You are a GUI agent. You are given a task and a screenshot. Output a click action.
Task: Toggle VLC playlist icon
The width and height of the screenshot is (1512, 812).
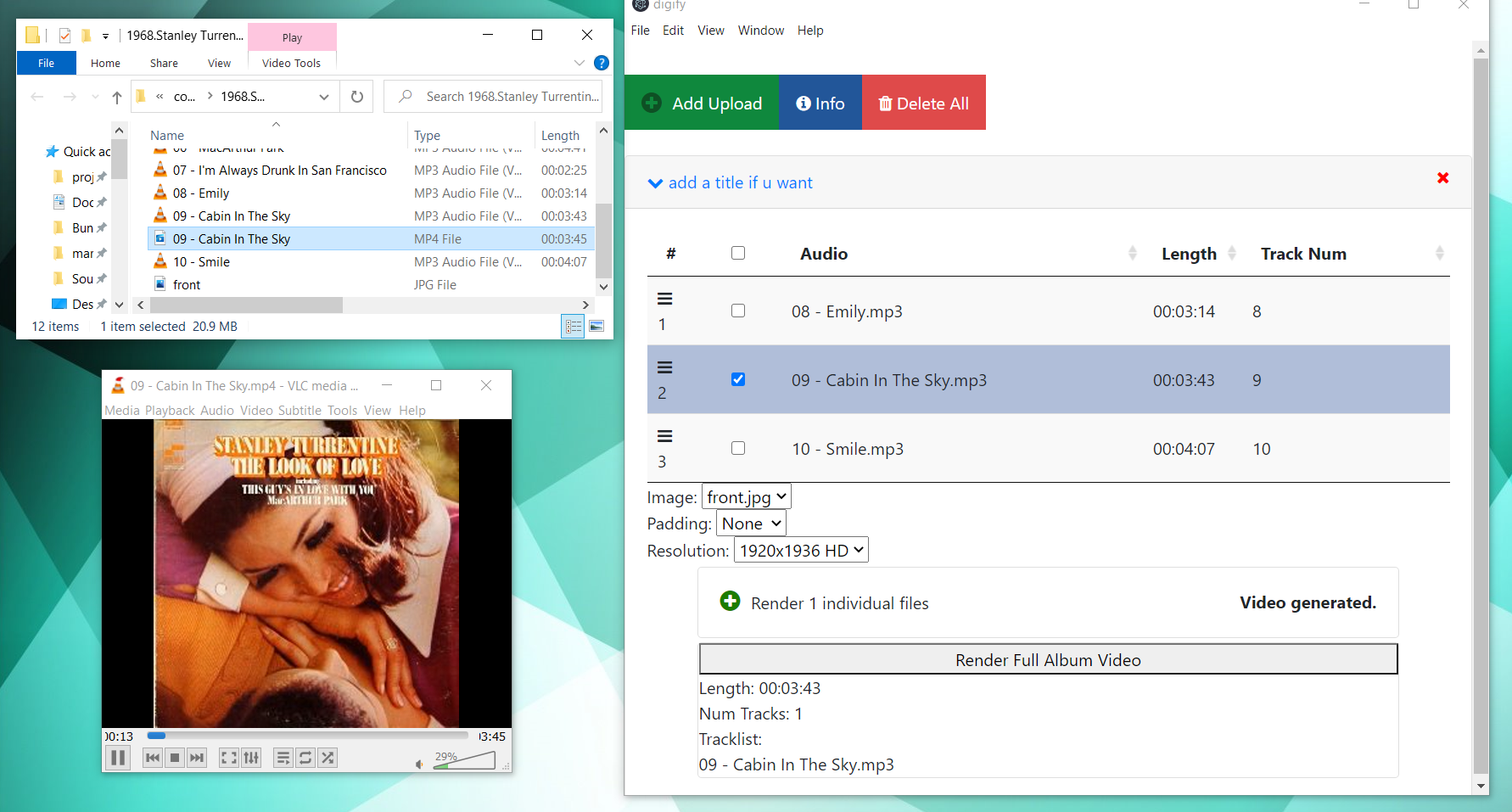[283, 758]
